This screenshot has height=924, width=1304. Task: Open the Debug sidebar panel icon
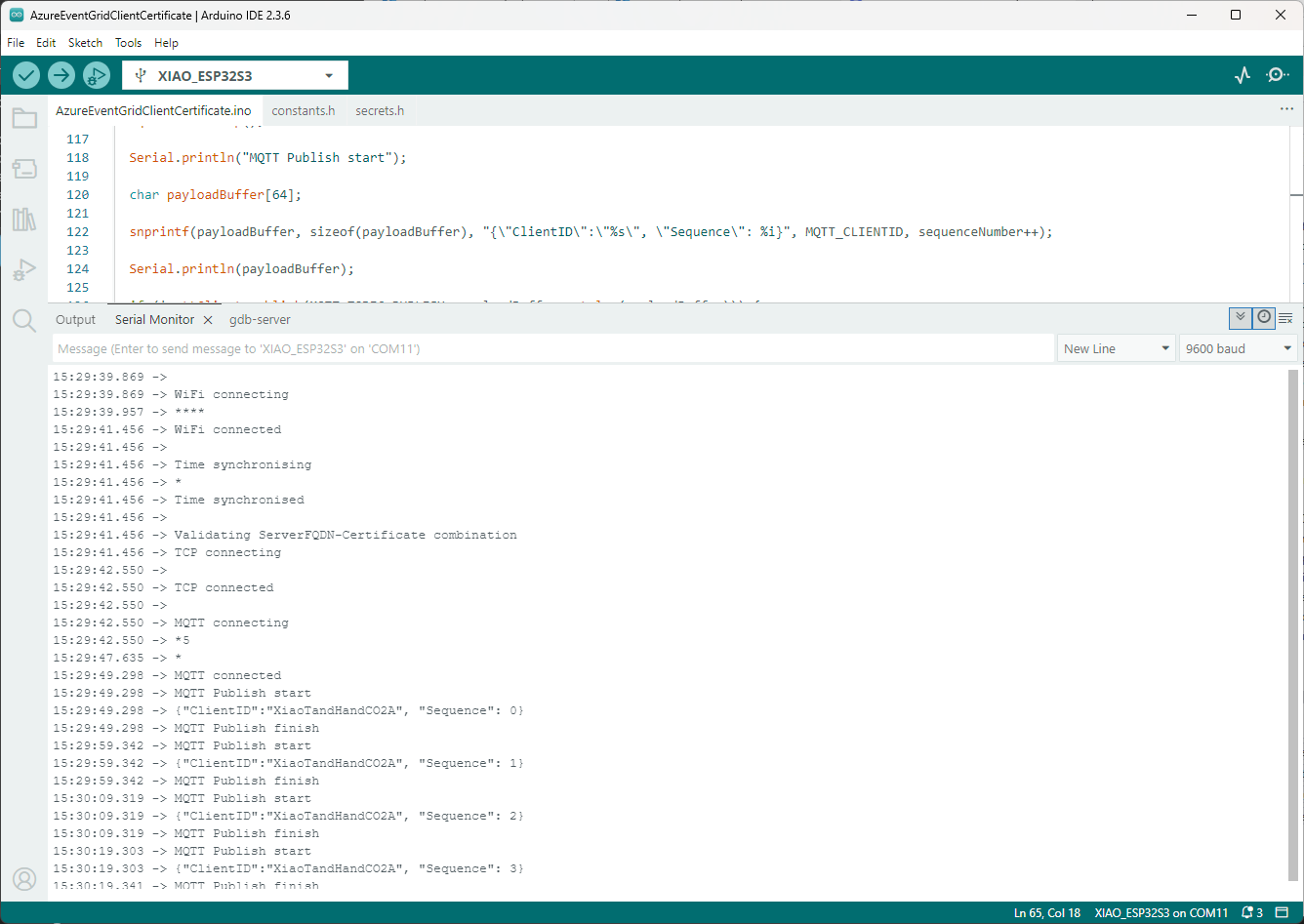coord(24,270)
